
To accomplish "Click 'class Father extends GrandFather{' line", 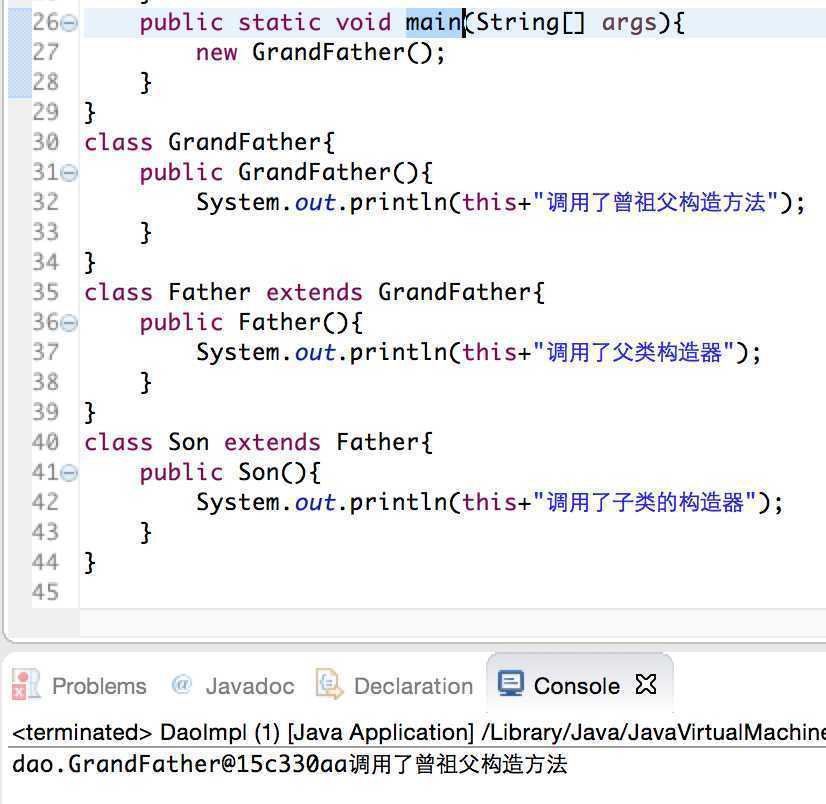I will pyautogui.click(x=314, y=292).
